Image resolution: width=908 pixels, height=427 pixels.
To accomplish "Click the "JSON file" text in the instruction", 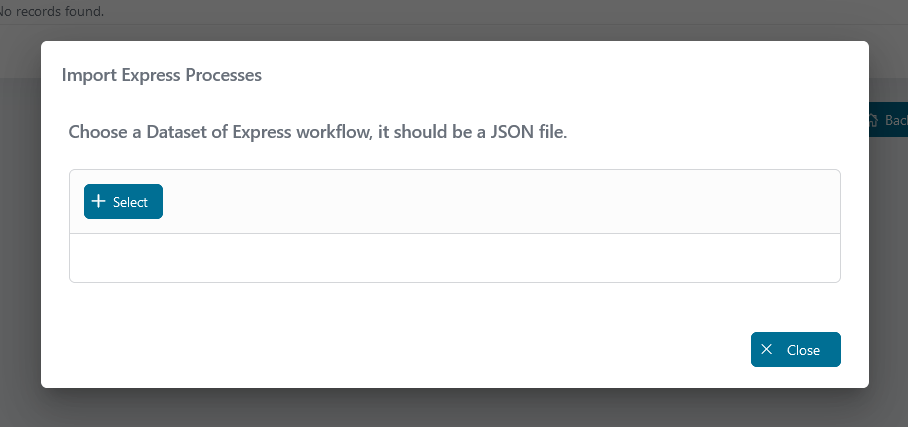I will 529,132.
